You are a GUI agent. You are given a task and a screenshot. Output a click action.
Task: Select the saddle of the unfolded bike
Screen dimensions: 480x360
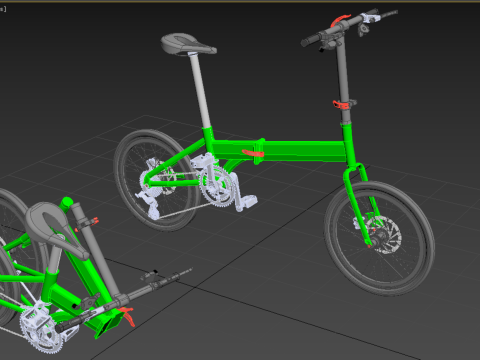pos(188,45)
